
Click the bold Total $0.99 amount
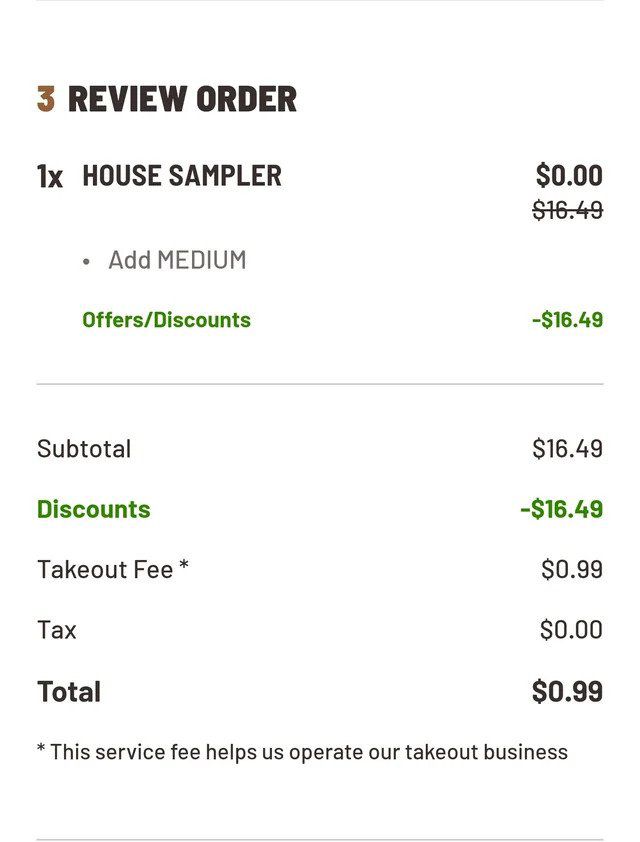pyautogui.click(x=568, y=691)
